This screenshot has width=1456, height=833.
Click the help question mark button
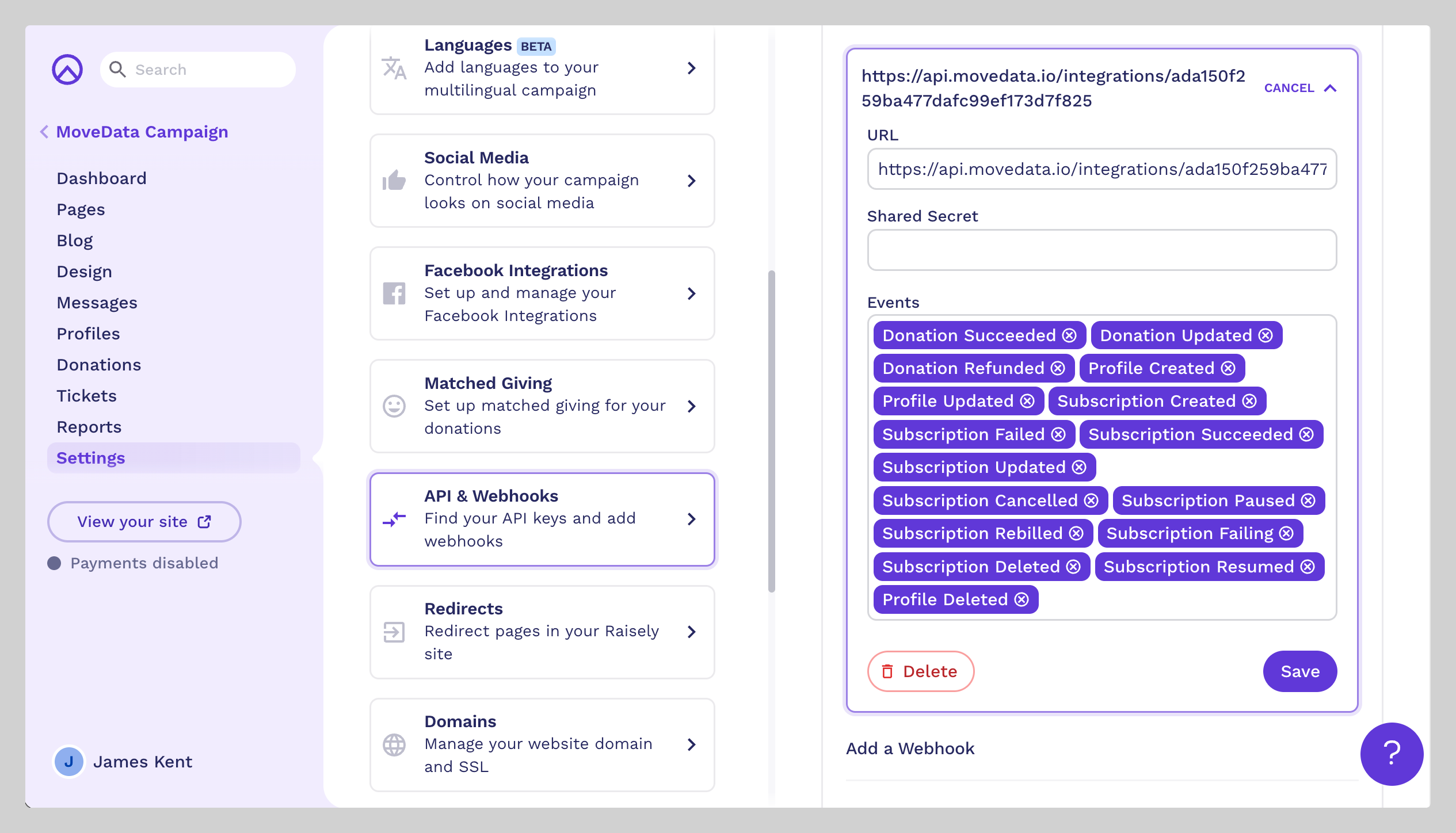pos(1391,754)
